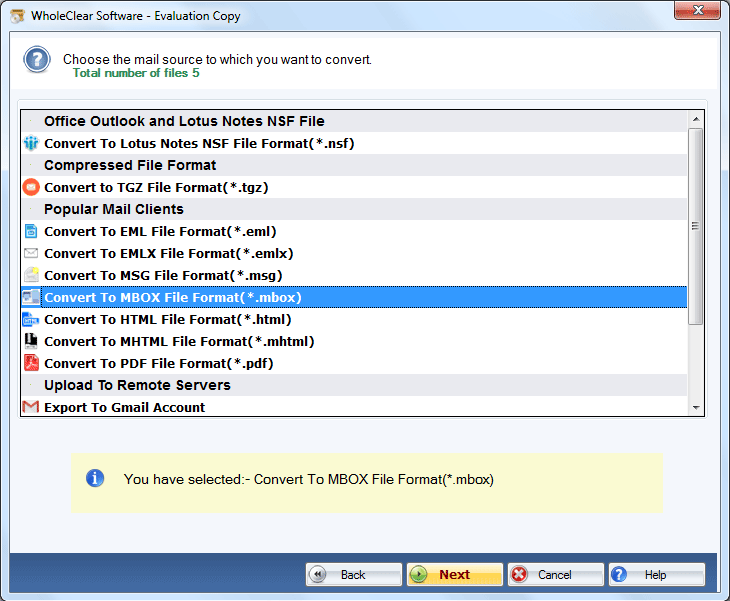Select Convert To Lotus Notes NSF File Format
The height and width of the screenshot is (601, 730).
[x=354, y=143]
